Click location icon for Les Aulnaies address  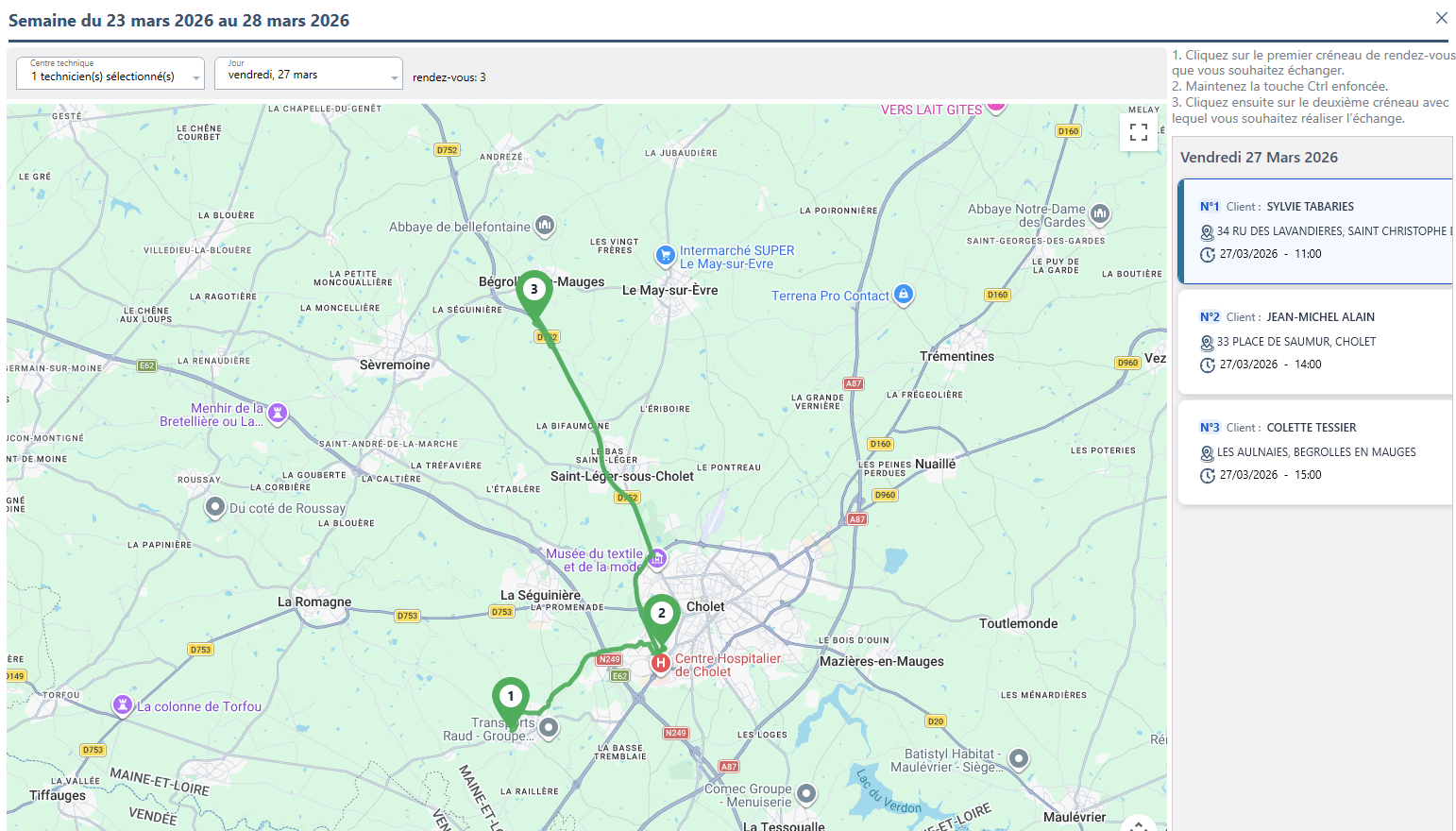[1207, 452]
